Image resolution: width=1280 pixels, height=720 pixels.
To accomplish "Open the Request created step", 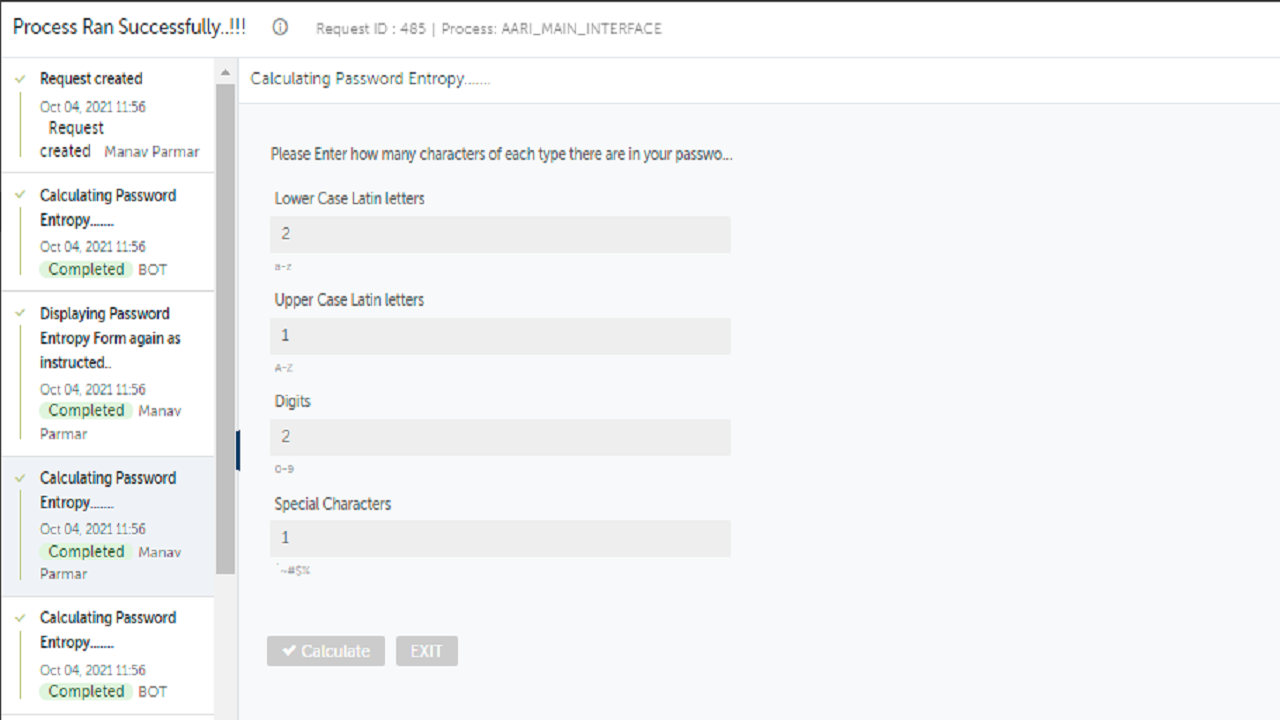I will tap(107, 115).
